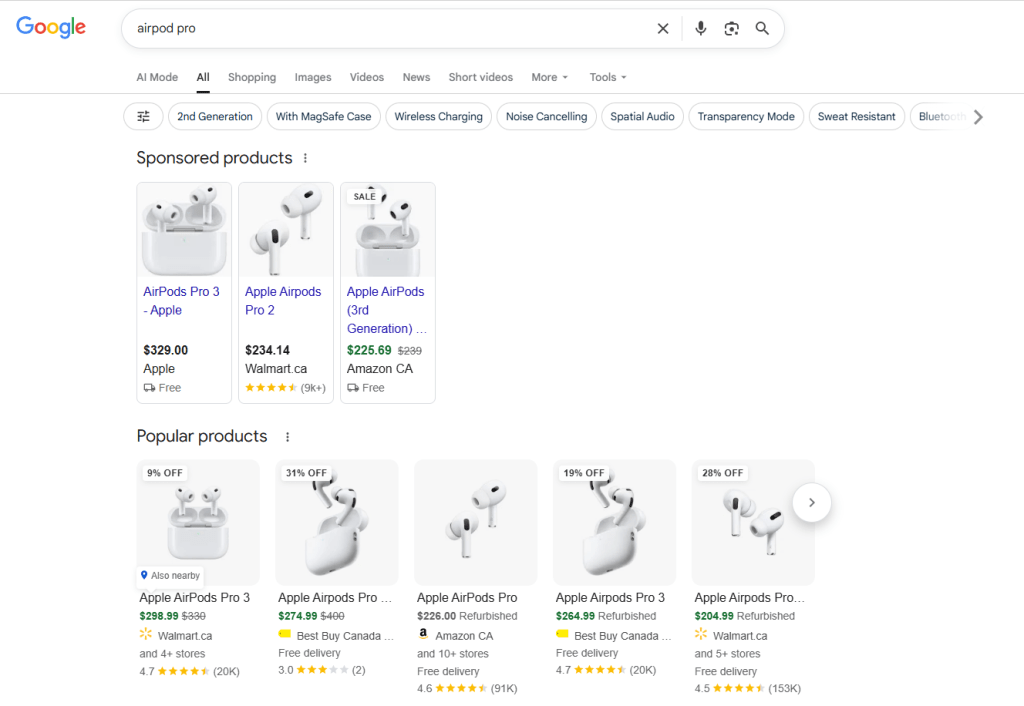Enable the Wireless Charging filter chip
1024x706 pixels.
tap(438, 117)
